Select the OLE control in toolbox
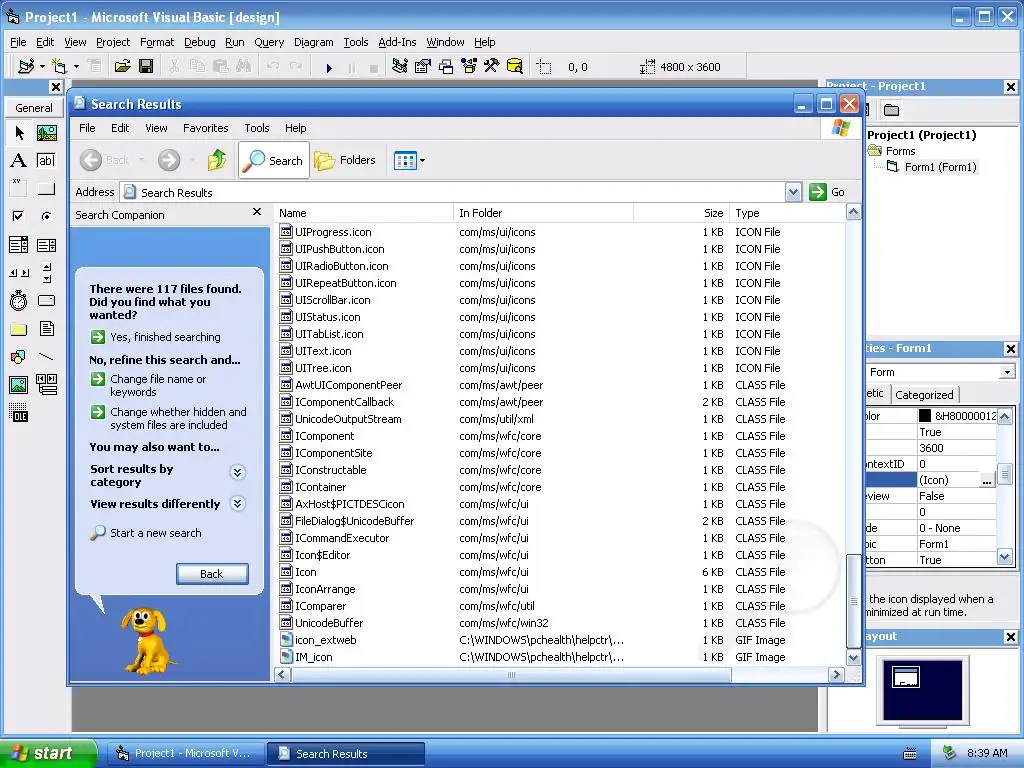The image size is (1024, 768). 19,413
